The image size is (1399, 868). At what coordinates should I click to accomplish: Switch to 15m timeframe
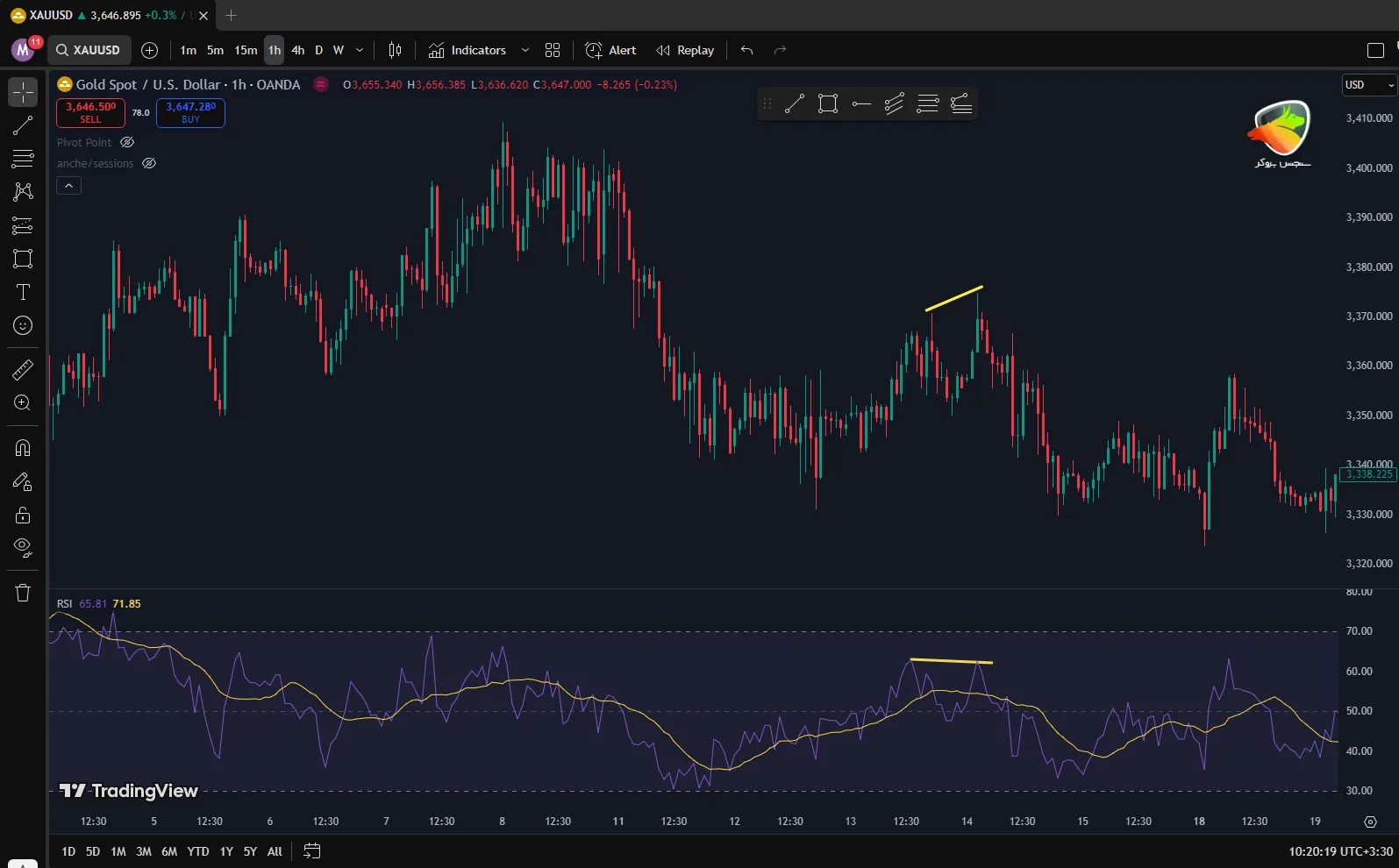point(246,50)
